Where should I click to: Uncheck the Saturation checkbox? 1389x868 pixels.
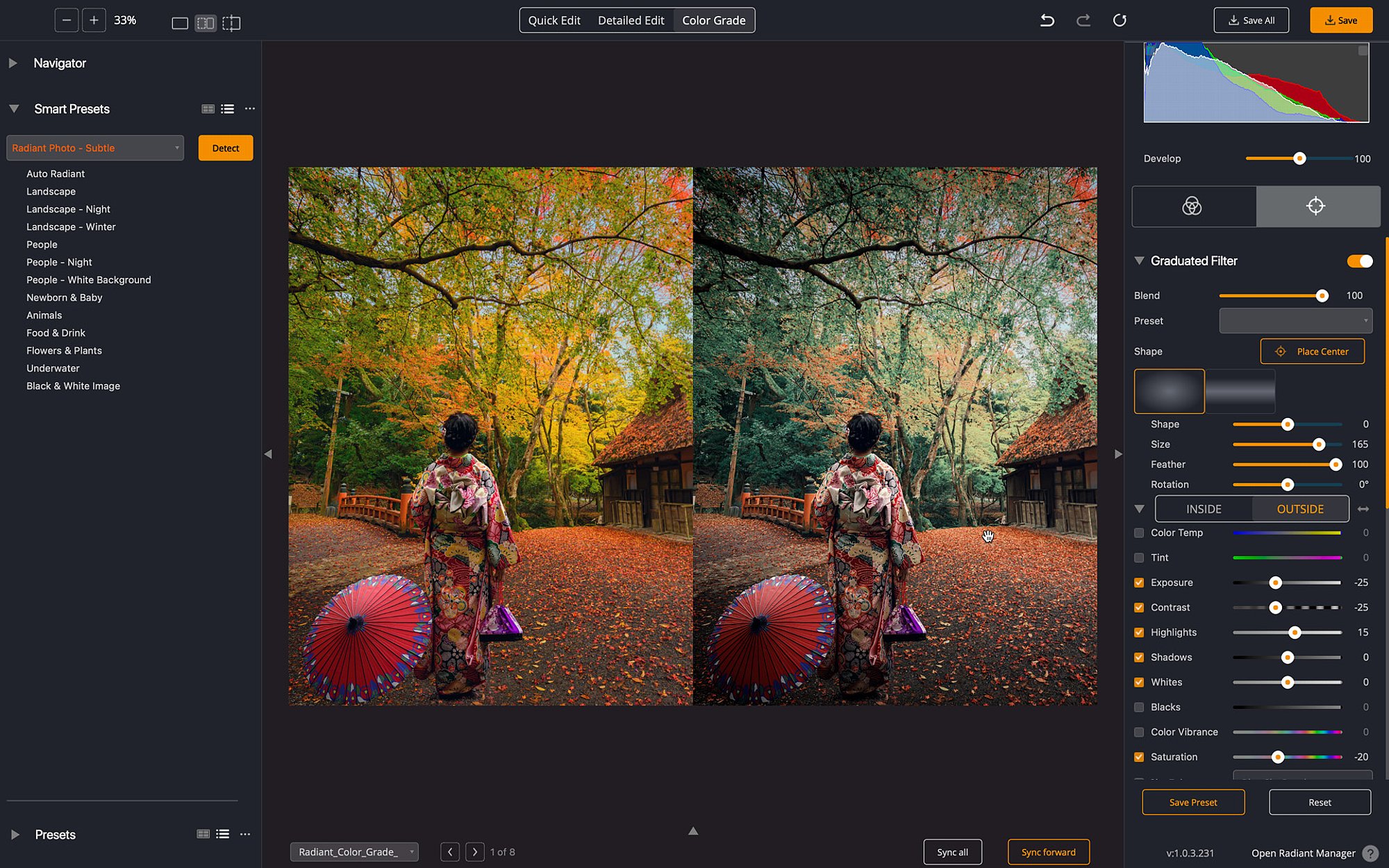point(1139,757)
